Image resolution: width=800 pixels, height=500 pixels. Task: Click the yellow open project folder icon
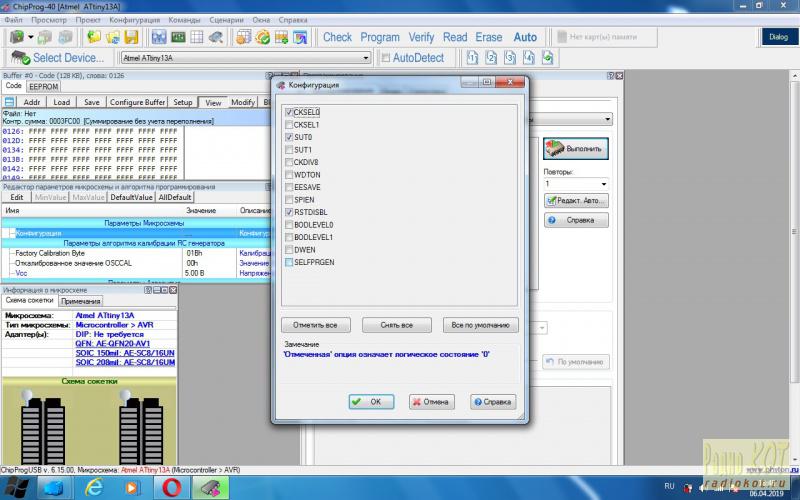click(x=94, y=37)
